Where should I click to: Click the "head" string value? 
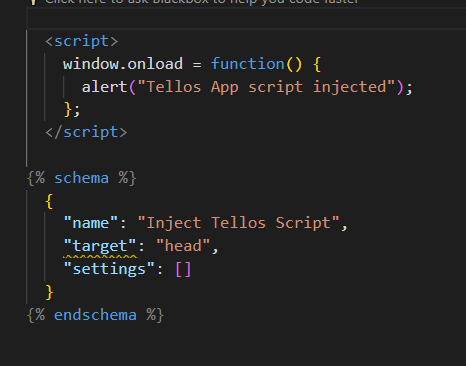(x=183, y=246)
